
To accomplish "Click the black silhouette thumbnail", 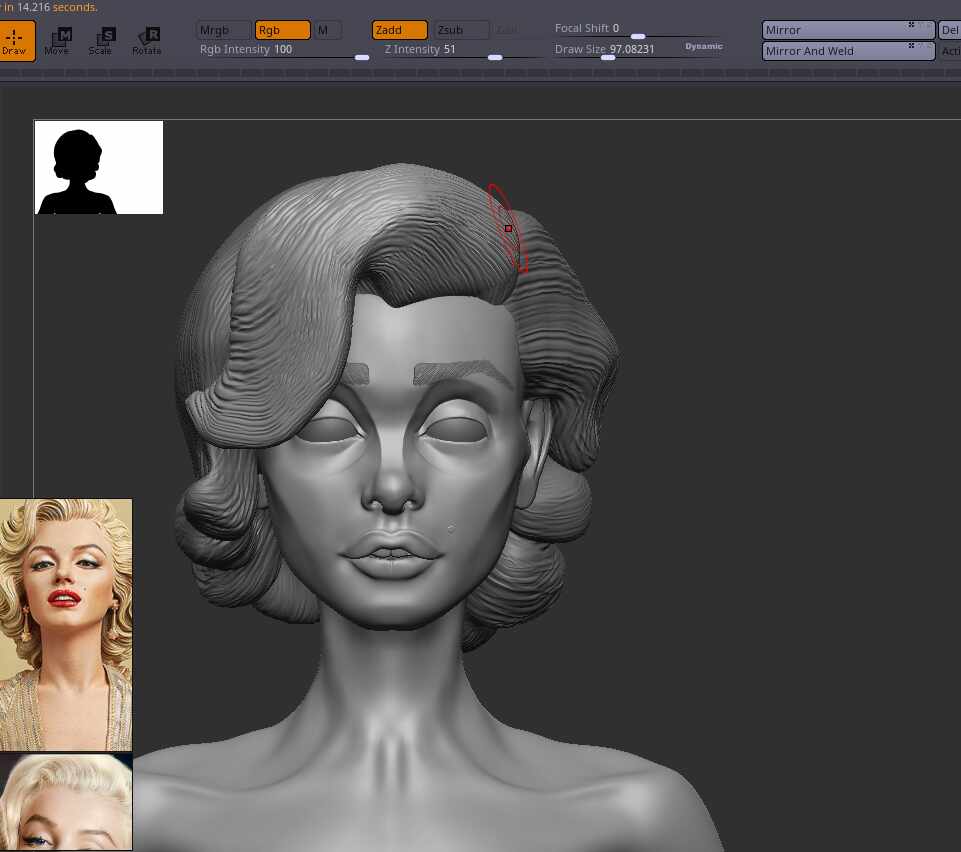I will pos(99,167).
